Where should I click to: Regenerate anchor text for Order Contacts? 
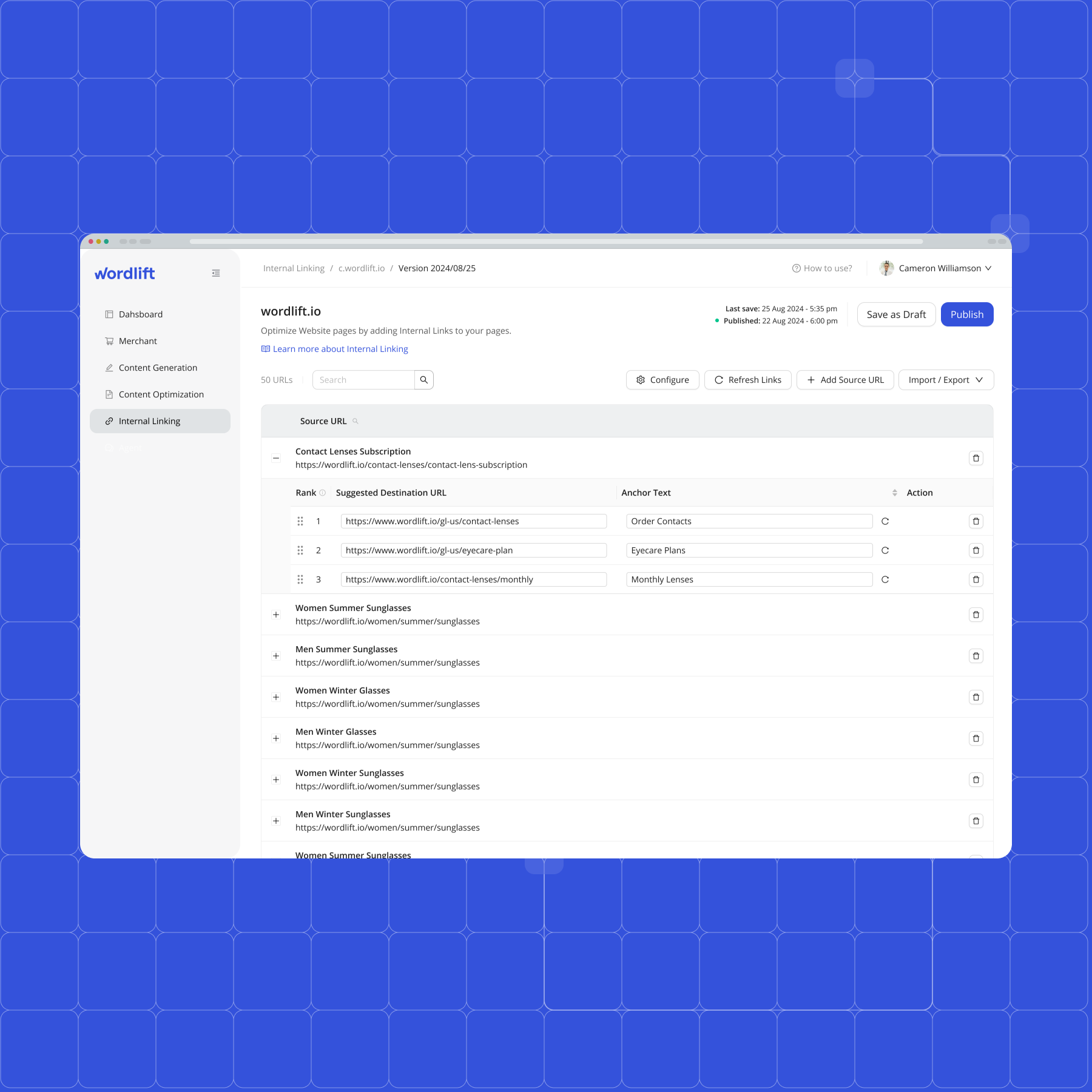[x=885, y=521]
